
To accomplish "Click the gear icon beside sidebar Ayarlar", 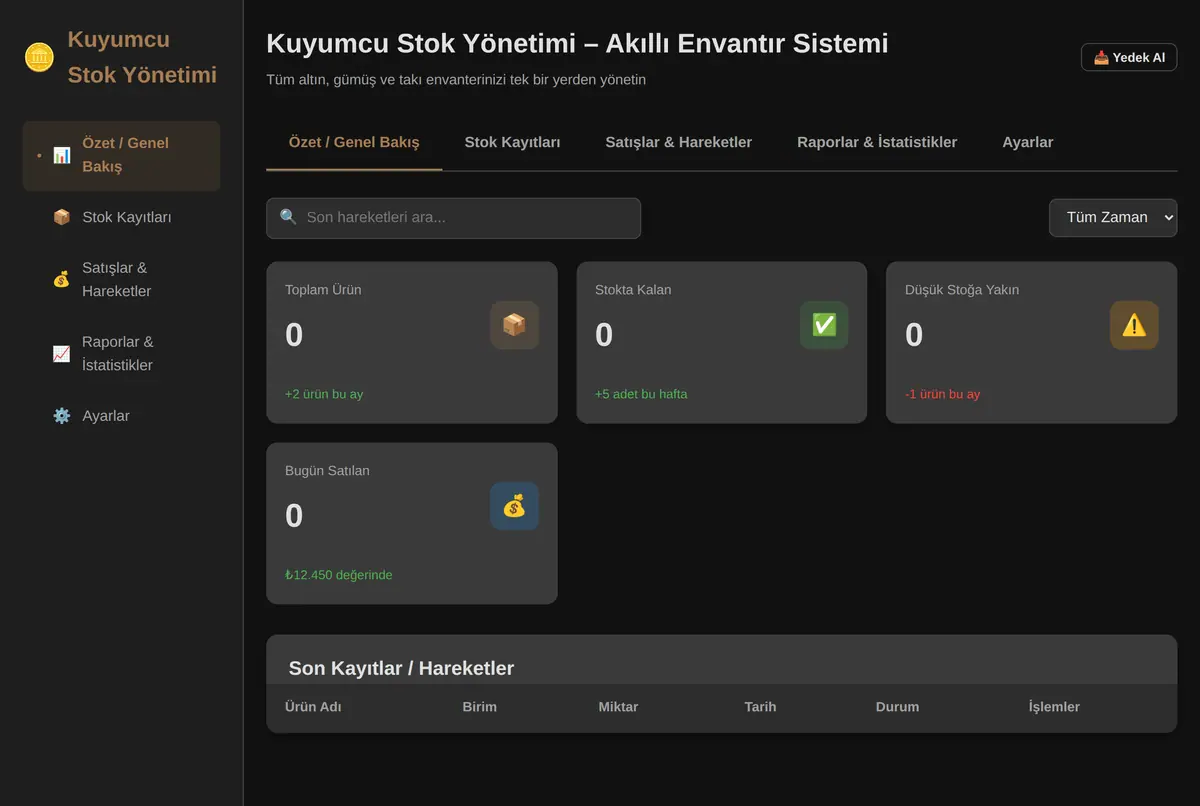I will [62, 416].
